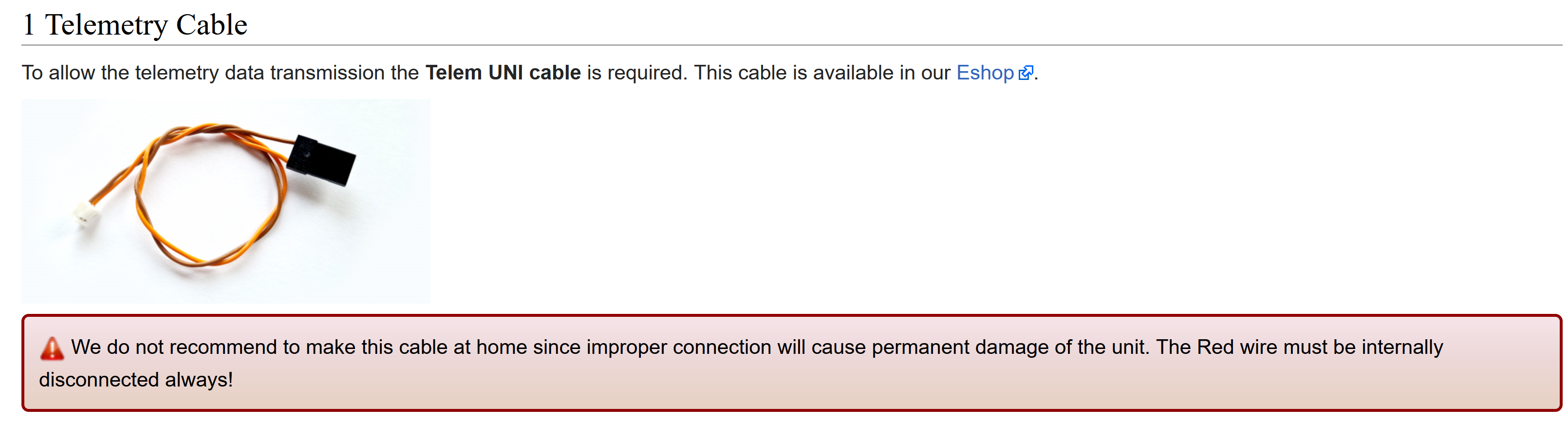Viewport: 1568px width, 426px height.
Task: Click the external link icon beside Eshop
Action: click(1026, 73)
